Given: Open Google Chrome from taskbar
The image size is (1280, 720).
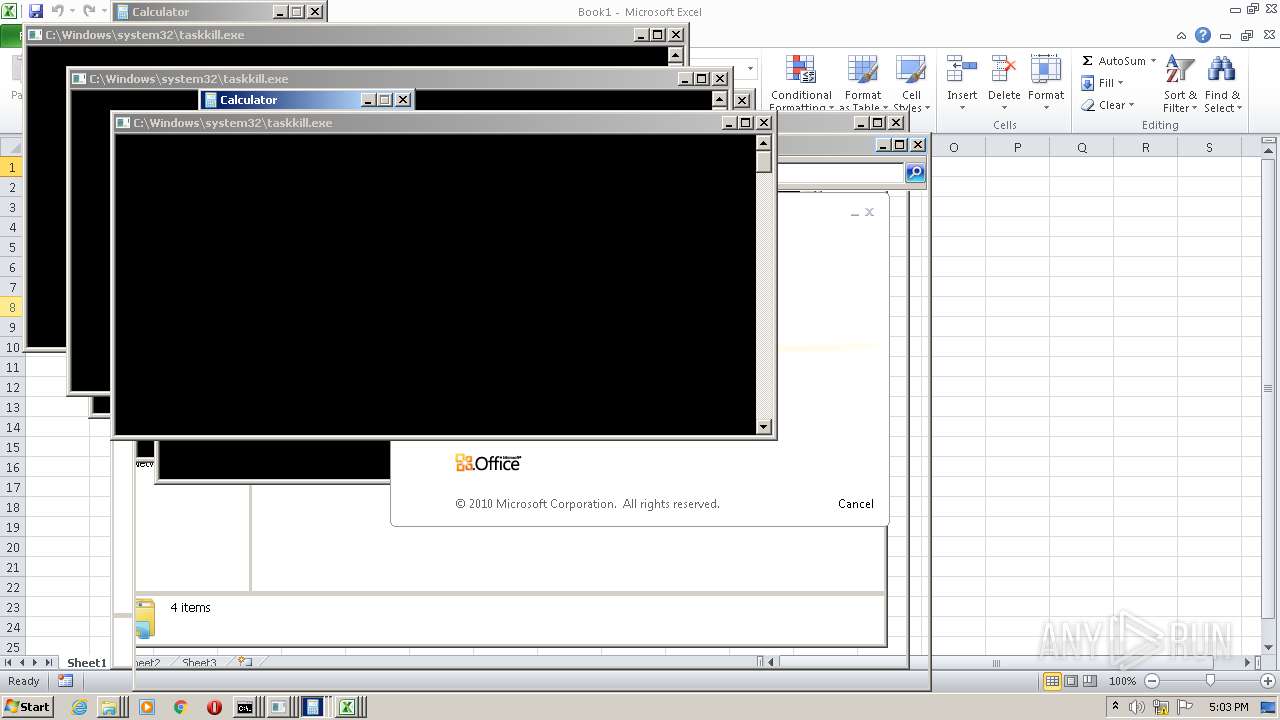Looking at the screenshot, I should (180, 707).
